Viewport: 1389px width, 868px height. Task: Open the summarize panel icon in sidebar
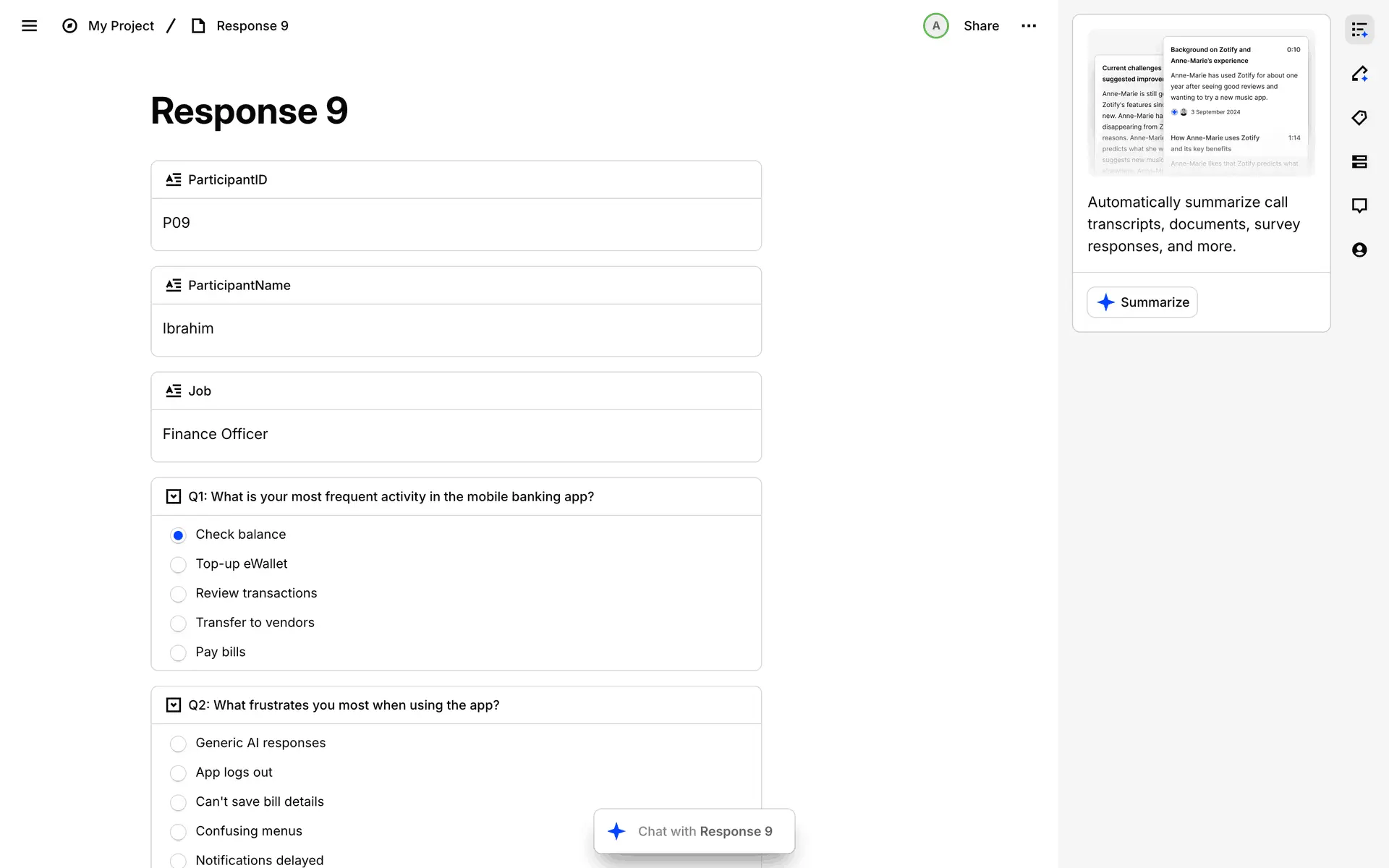(1359, 30)
